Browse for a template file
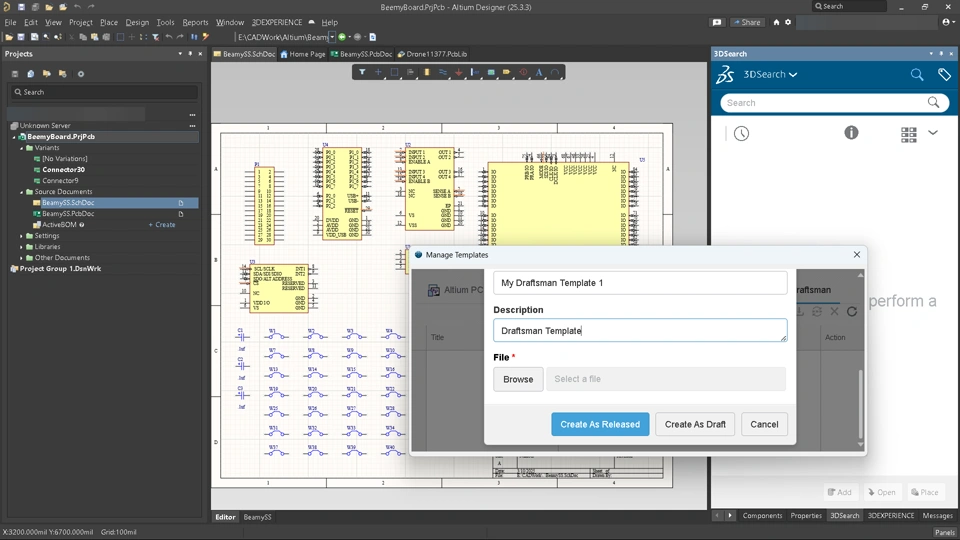The image size is (960, 540). [518, 379]
